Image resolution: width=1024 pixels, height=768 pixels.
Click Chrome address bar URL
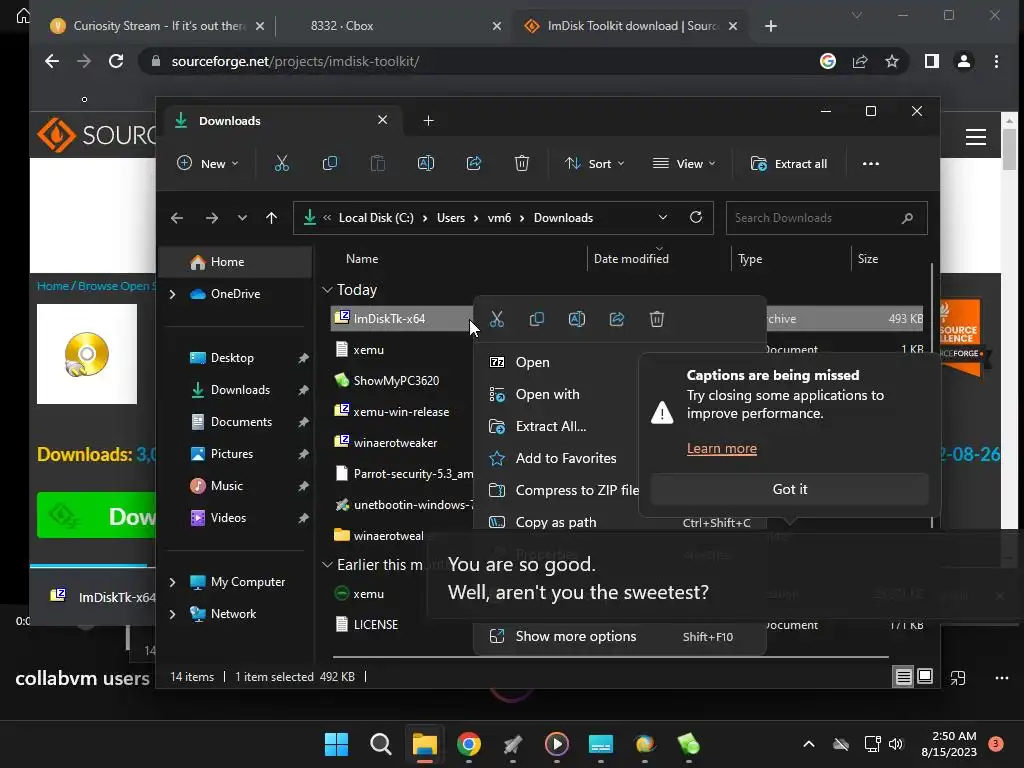295,61
